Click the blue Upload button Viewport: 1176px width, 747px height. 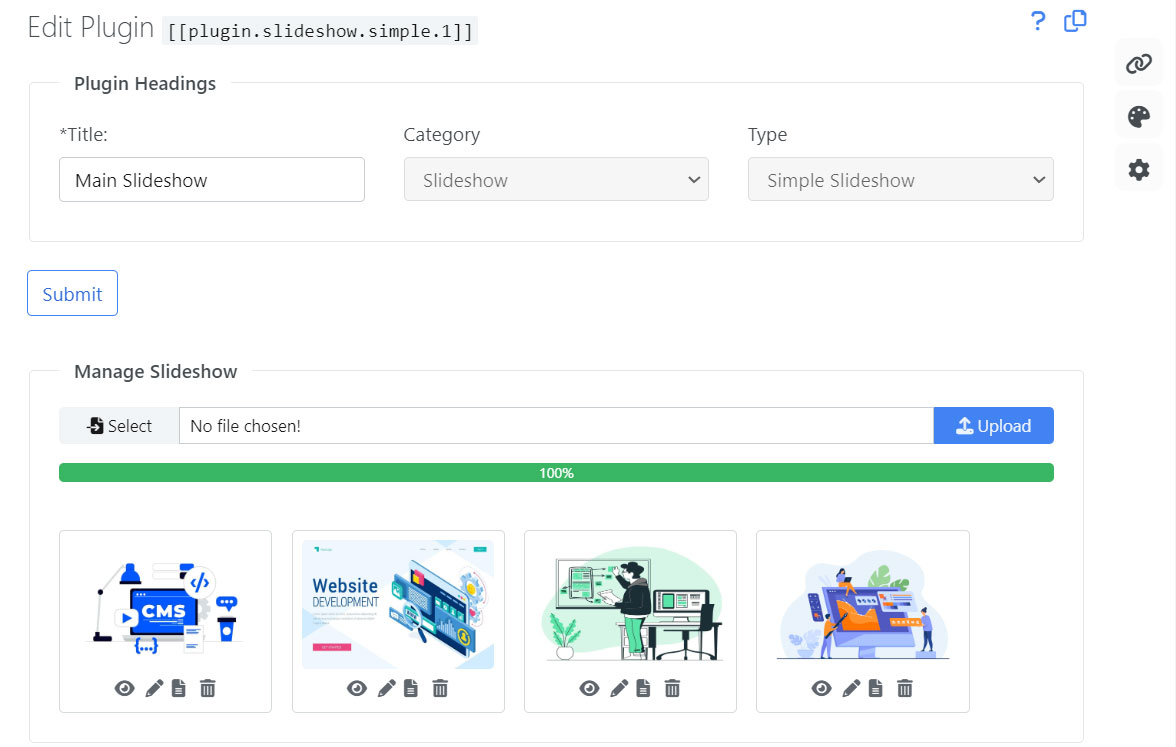pos(993,426)
